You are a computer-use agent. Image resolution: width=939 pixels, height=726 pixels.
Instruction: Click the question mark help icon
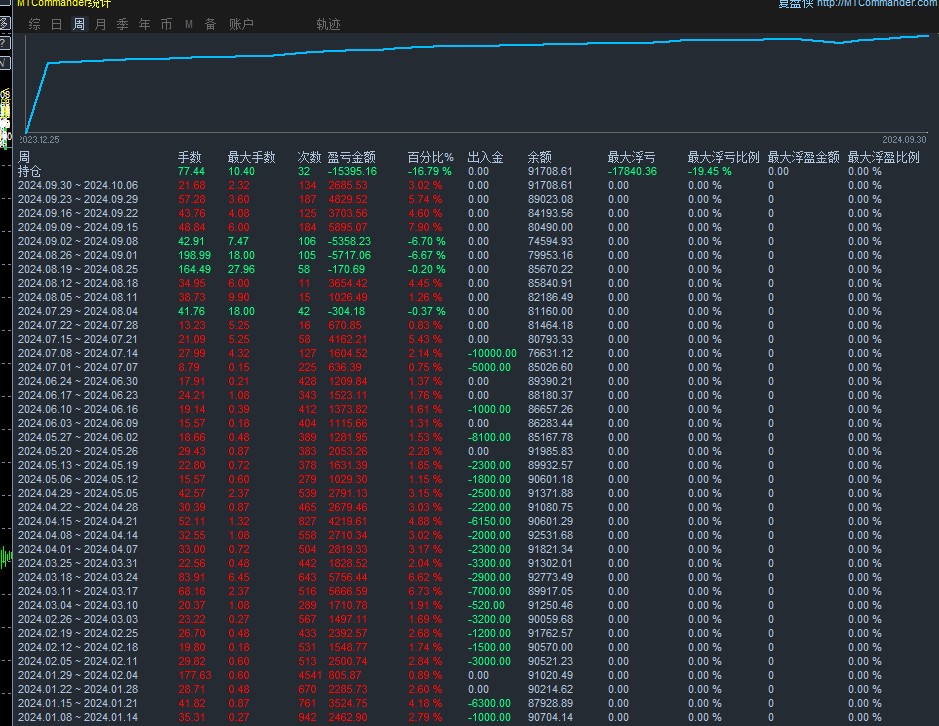(x=4, y=44)
